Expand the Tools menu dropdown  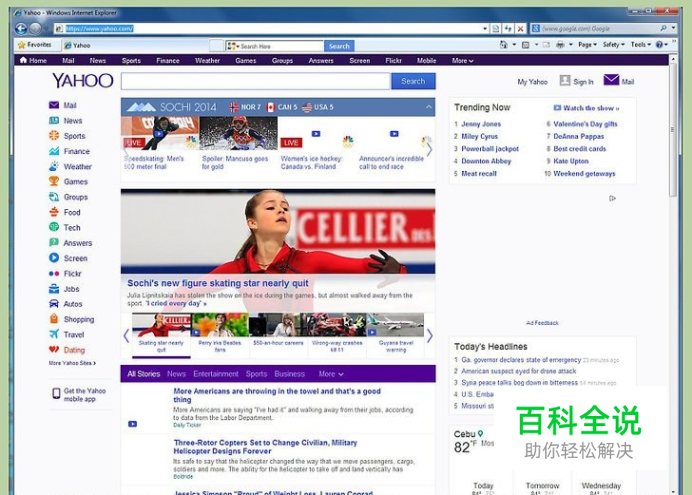pyautogui.click(x=641, y=45)
